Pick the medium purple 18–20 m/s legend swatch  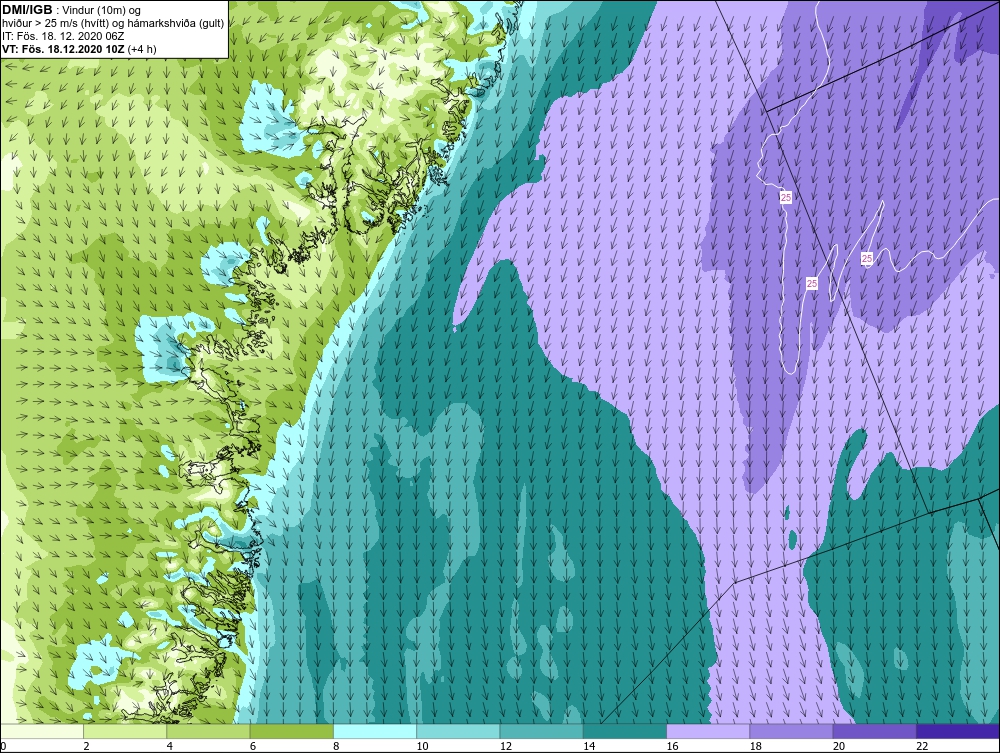click(x=791, y=731)
